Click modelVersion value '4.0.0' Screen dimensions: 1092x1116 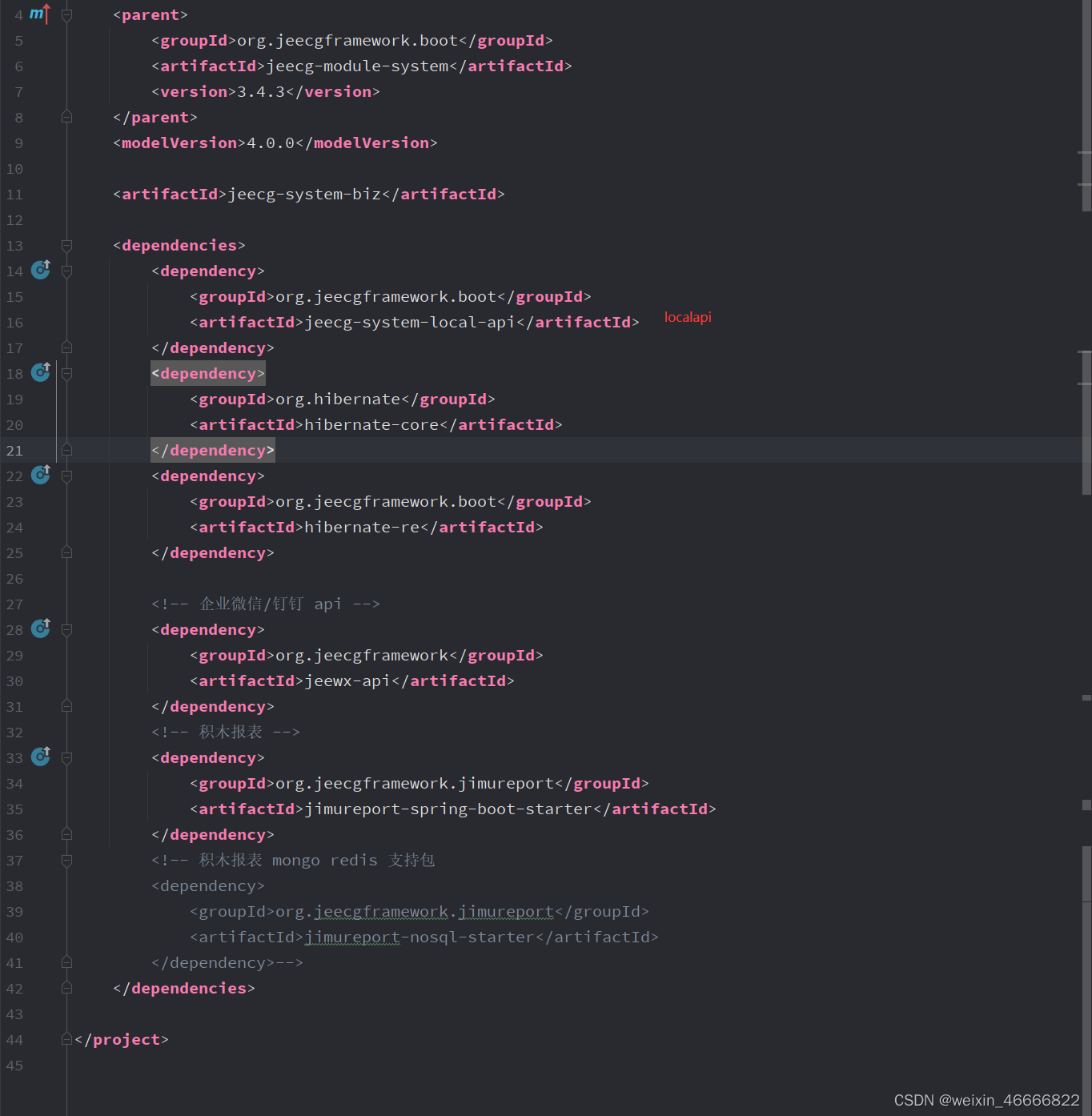271,143
